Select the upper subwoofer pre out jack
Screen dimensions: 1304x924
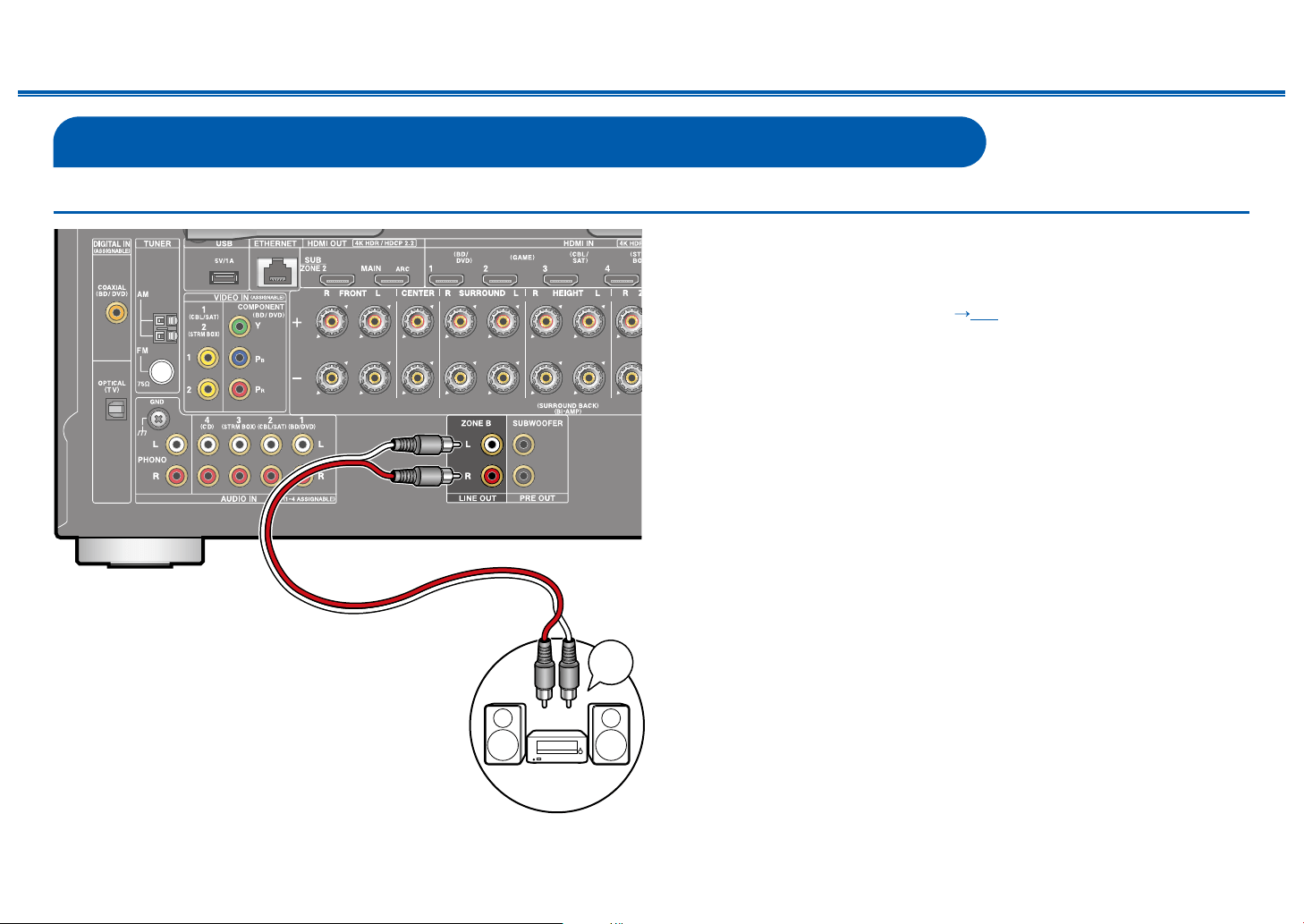[x=524, y=444]
